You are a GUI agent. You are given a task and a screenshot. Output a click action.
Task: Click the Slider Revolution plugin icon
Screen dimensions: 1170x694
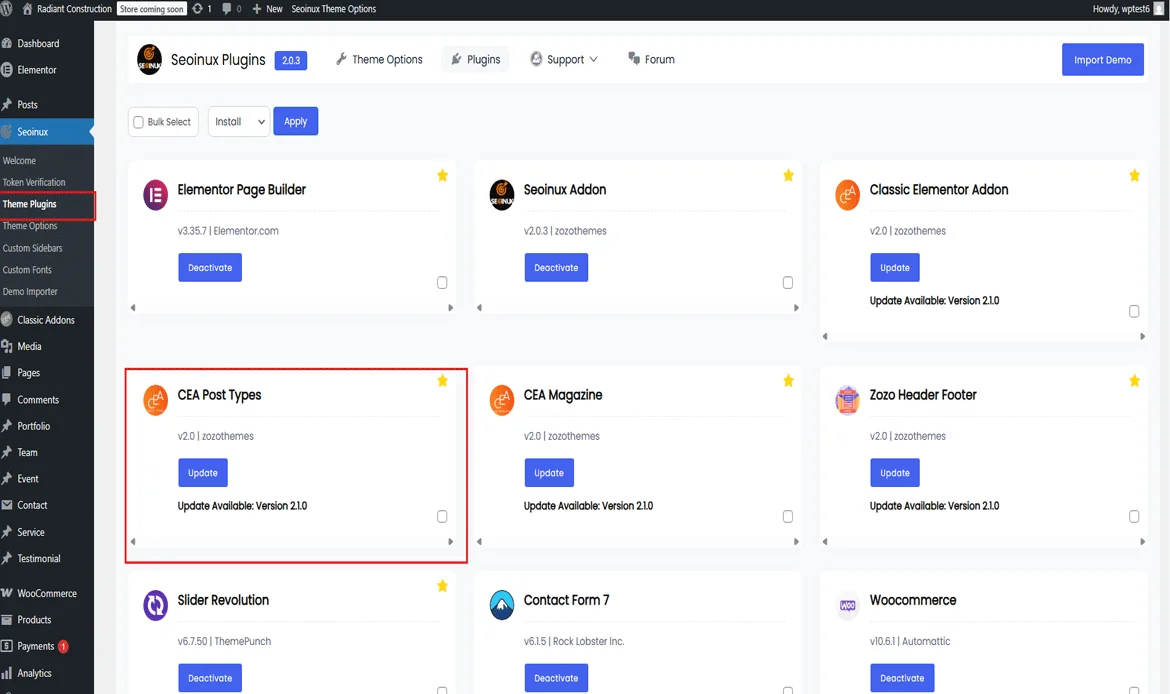click(155, 605)
